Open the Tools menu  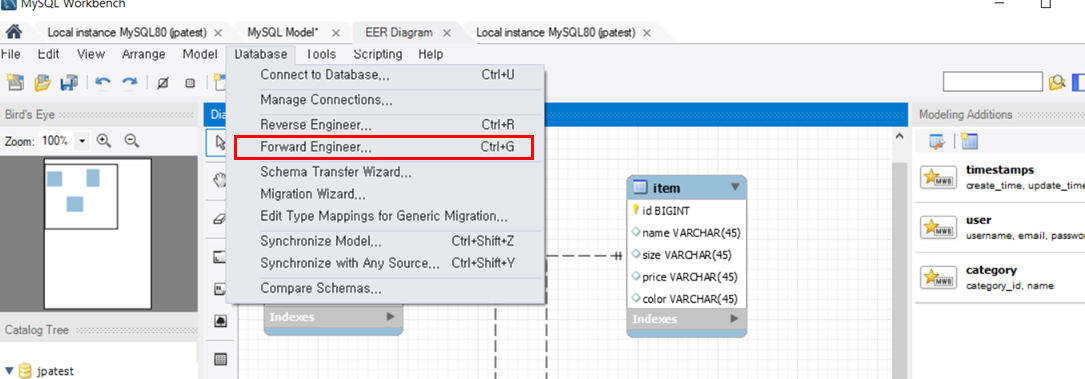click(320, 54)
